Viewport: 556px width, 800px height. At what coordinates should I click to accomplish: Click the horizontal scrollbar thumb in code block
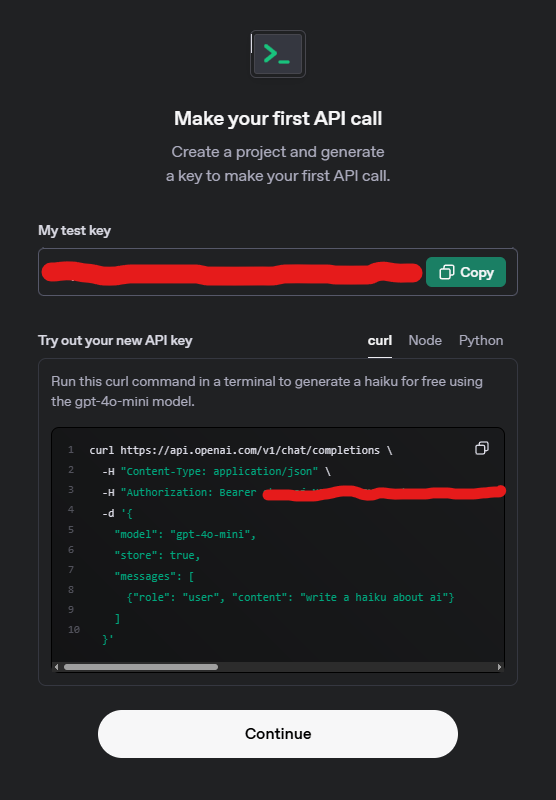tap(141, 667)
